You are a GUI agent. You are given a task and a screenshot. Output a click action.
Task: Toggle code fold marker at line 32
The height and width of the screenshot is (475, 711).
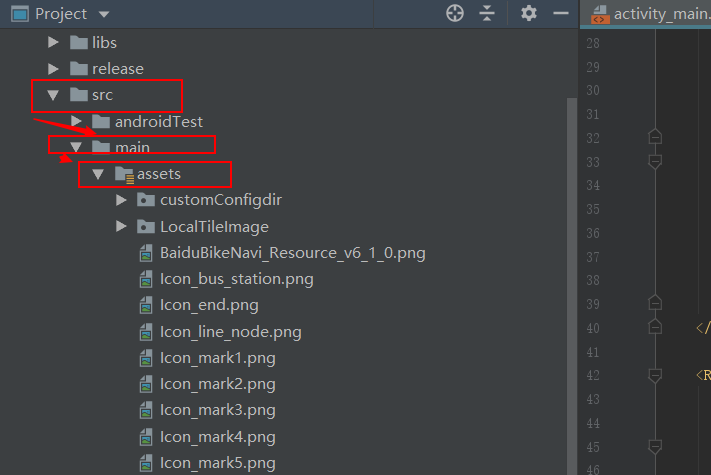(x=655, y=137)
